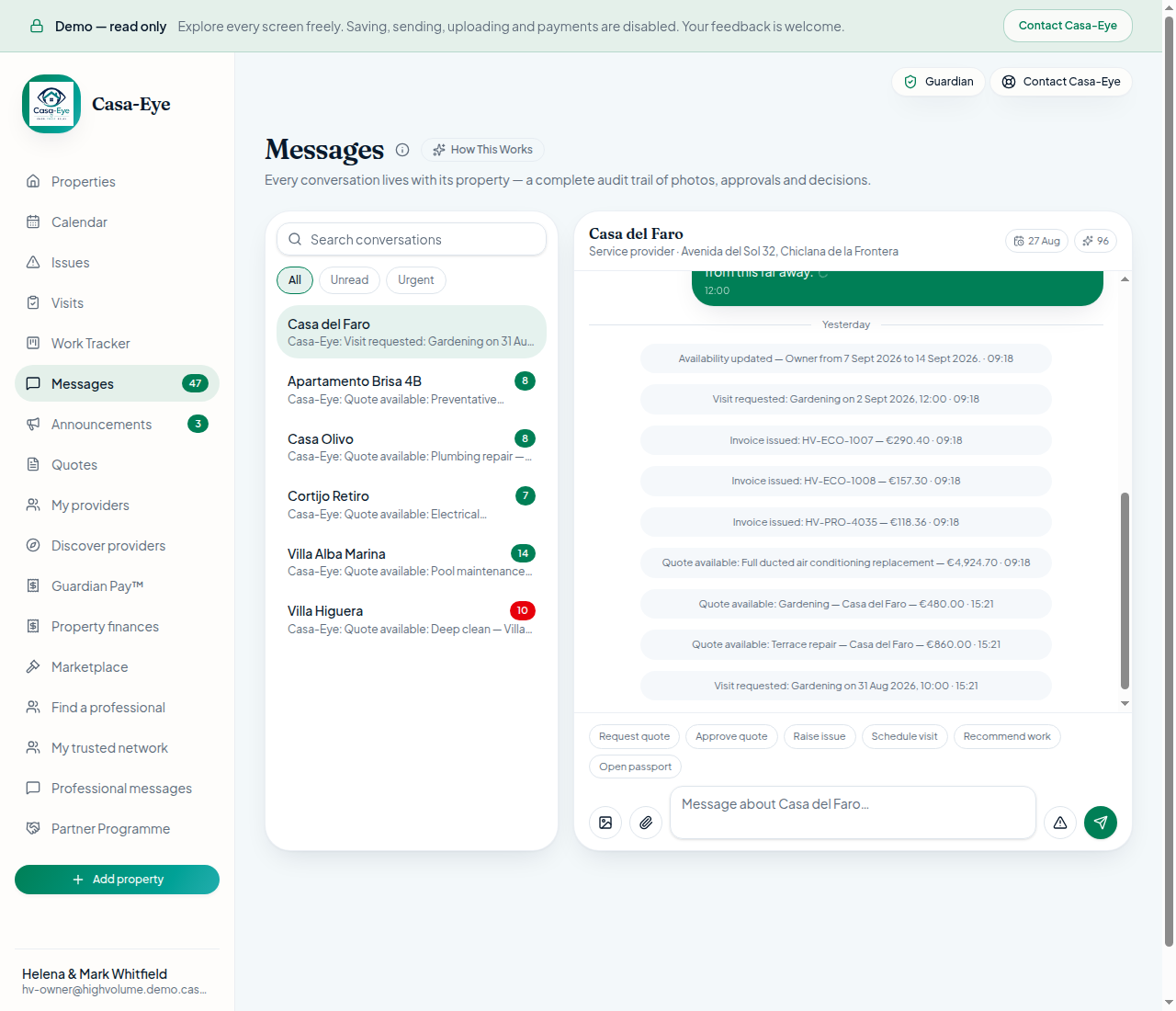Screen dimensions: 1176x1011
Task: Select the Urgent filter tab
Action: point(416,280)
